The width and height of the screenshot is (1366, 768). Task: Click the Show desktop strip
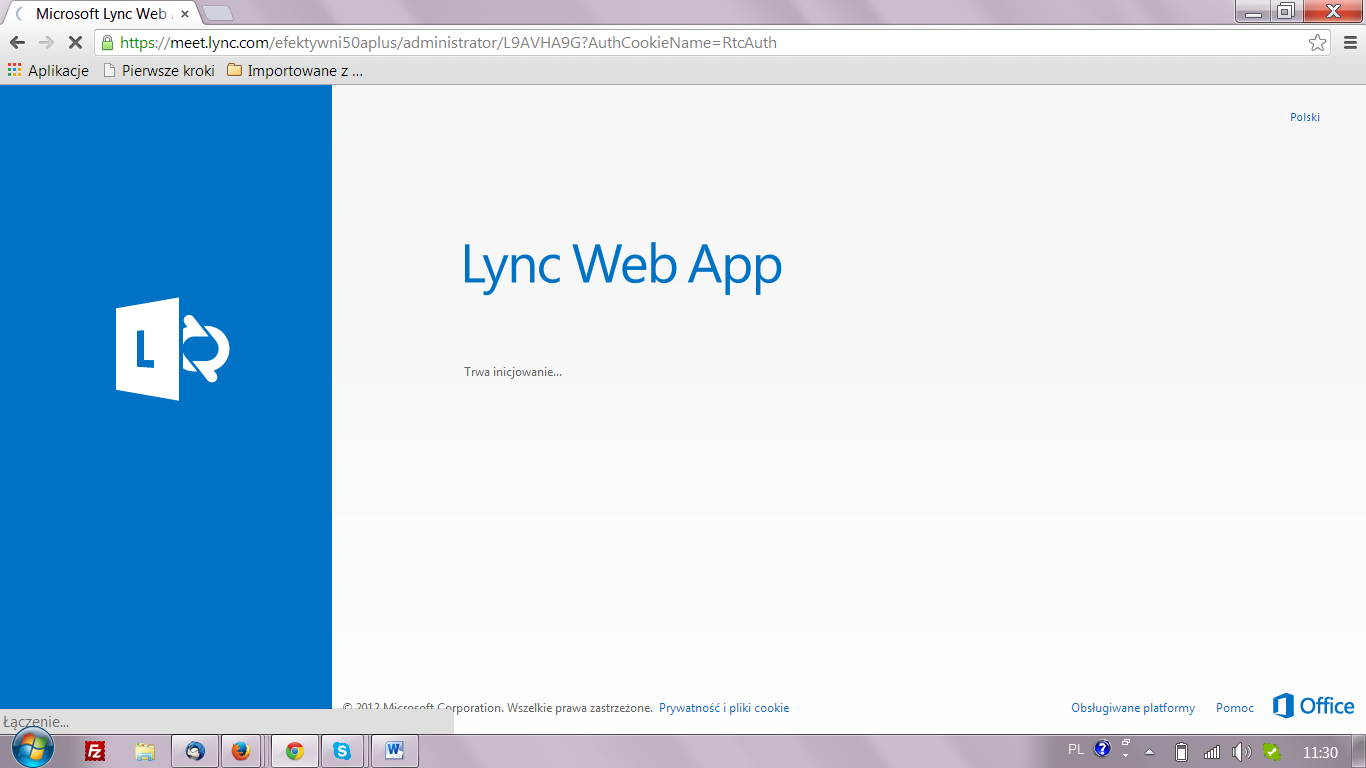1359,752
